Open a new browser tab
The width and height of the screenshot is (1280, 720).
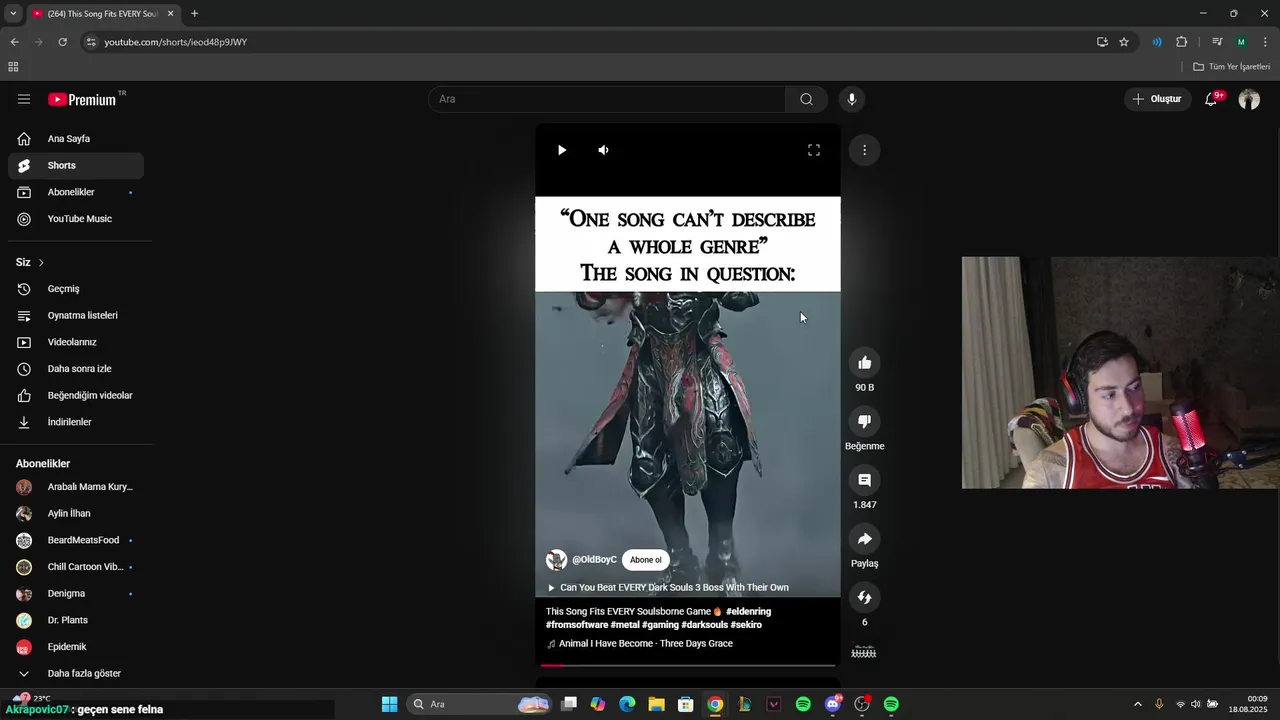(x=194, y=13)
